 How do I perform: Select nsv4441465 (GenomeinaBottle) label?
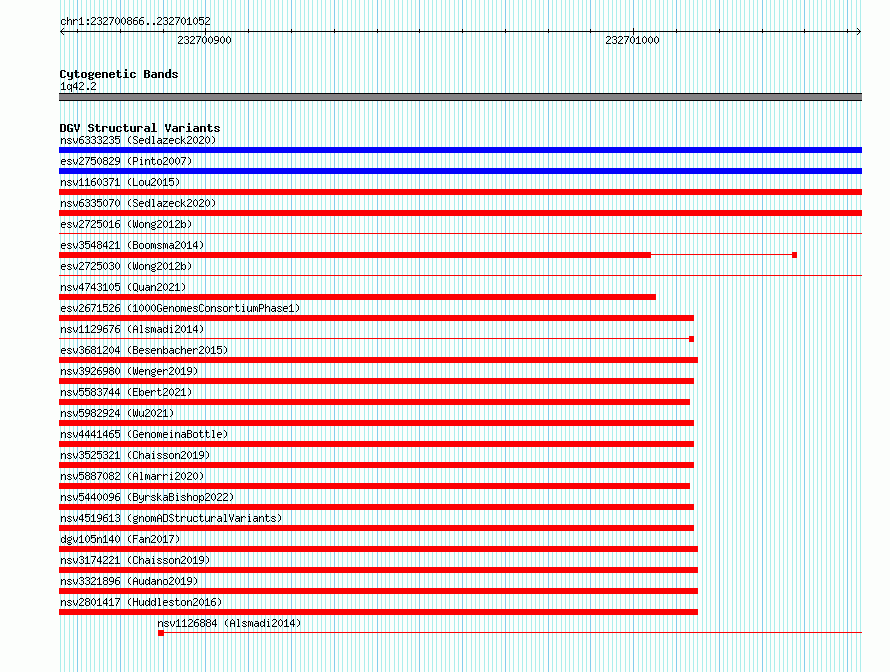144,434
